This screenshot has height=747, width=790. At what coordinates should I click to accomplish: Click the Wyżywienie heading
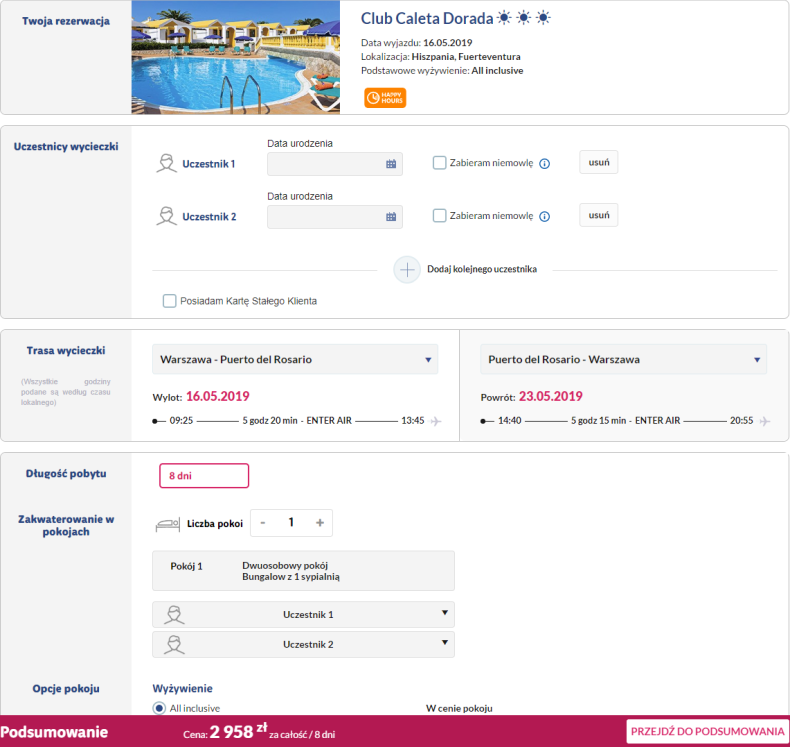[182, 689]
